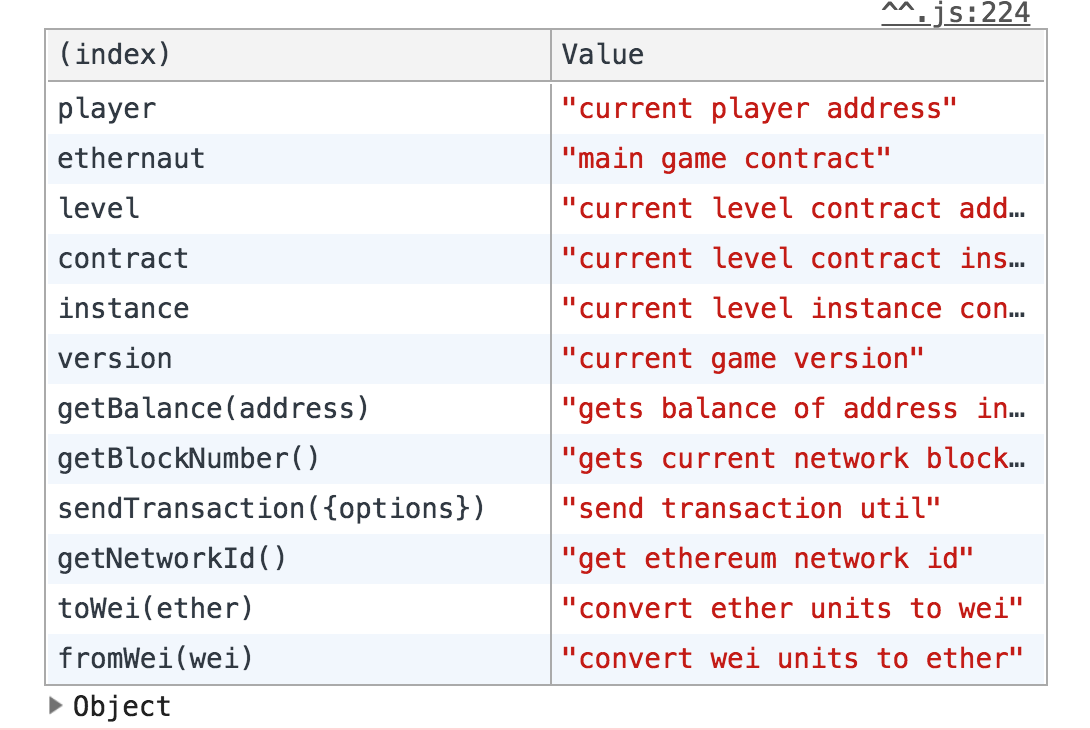Image resolution: width=1090 pixels, height=730 pixels.
Task: Sort by the (index) column header
Action: click(299, 55)
